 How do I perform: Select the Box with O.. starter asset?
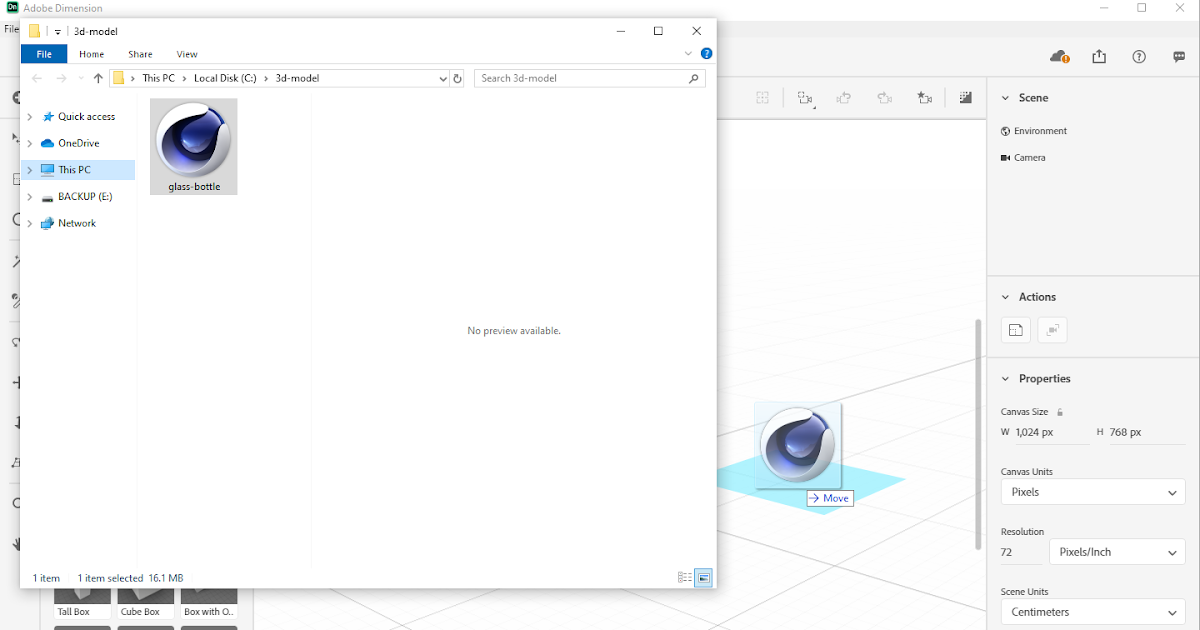209,605
